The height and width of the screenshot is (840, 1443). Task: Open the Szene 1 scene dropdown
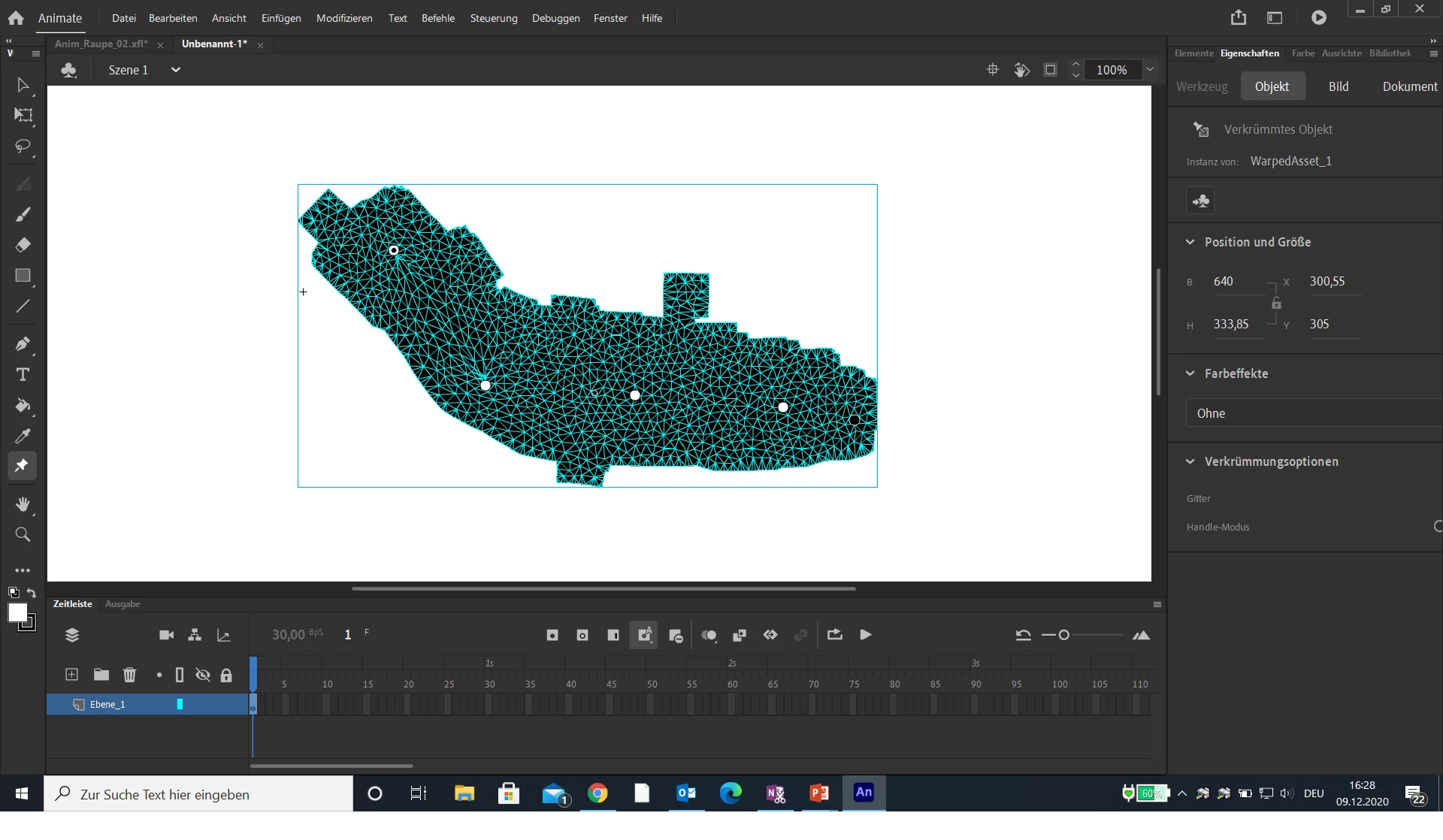point(175,70)
